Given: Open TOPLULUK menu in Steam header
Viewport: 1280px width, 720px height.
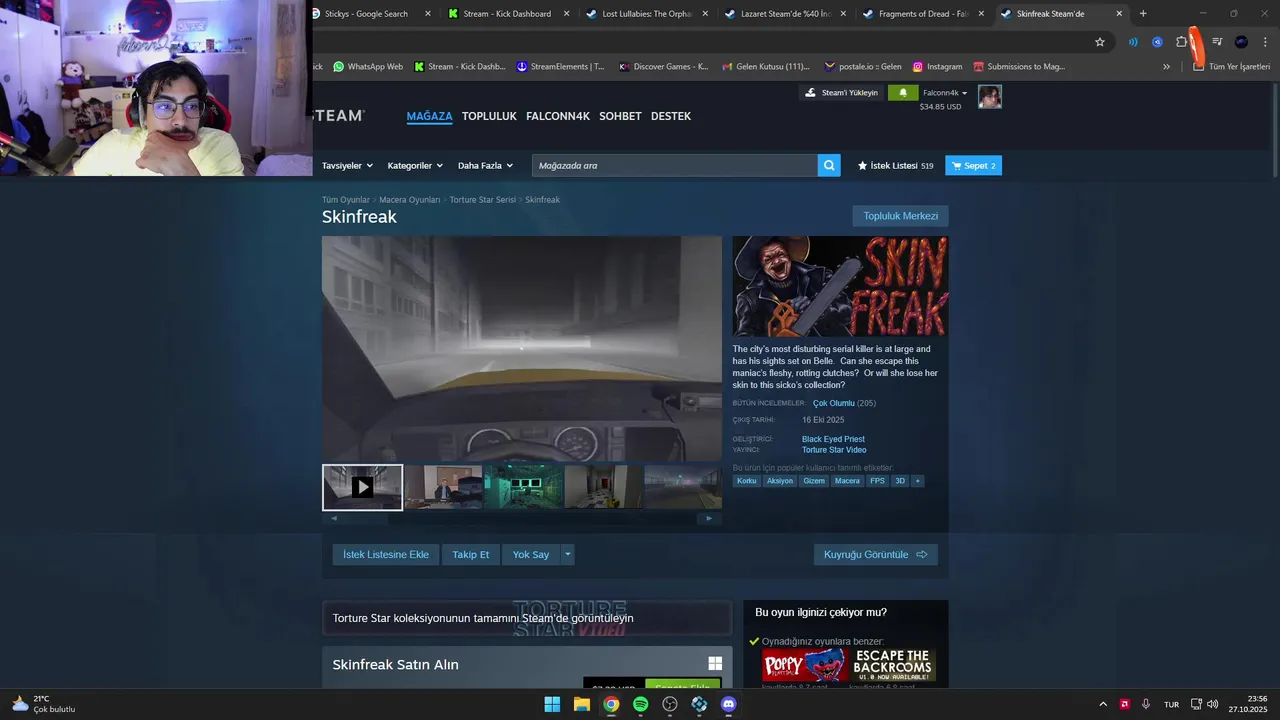Looking at the screenshot, I should (489, 116).
